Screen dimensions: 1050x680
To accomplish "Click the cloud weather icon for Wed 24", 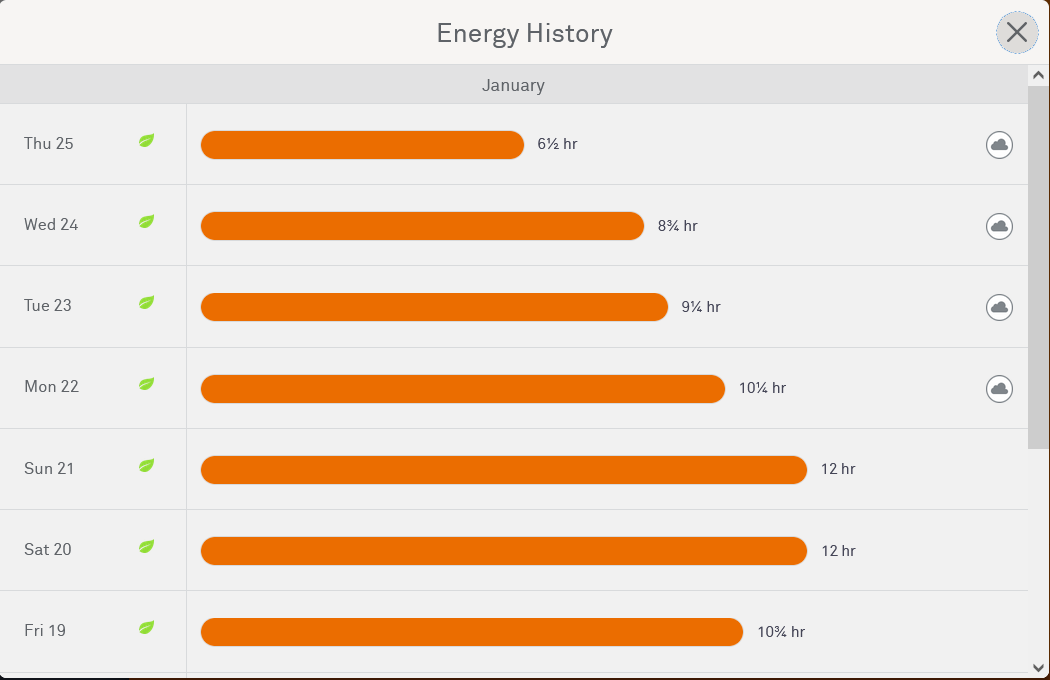I will [999, 226].
